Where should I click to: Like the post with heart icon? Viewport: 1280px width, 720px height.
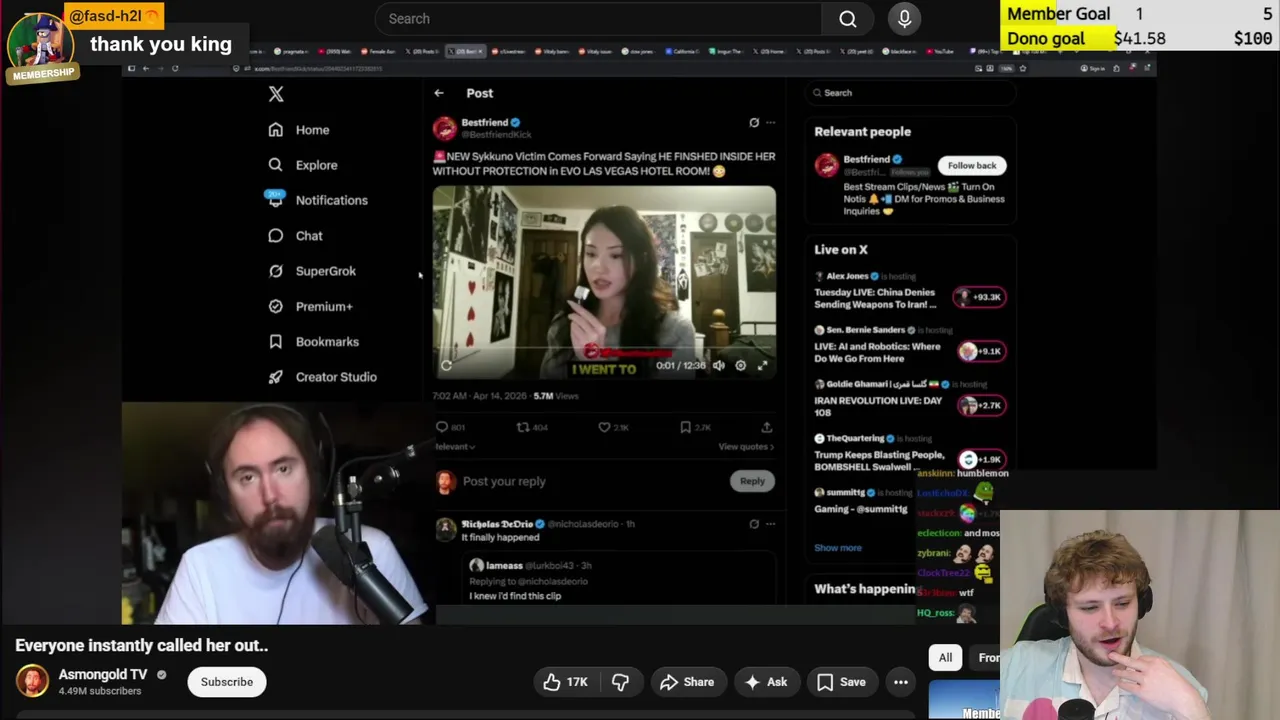(604, 427)
